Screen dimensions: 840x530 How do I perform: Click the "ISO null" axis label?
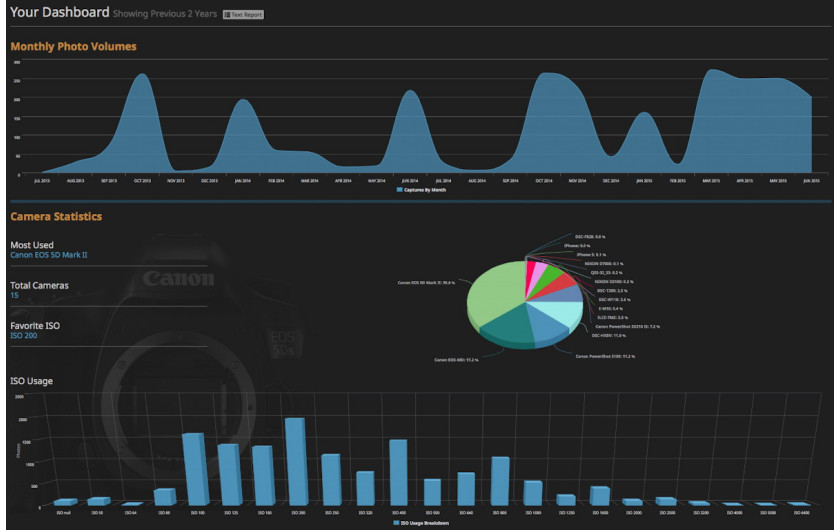(64, 513)
